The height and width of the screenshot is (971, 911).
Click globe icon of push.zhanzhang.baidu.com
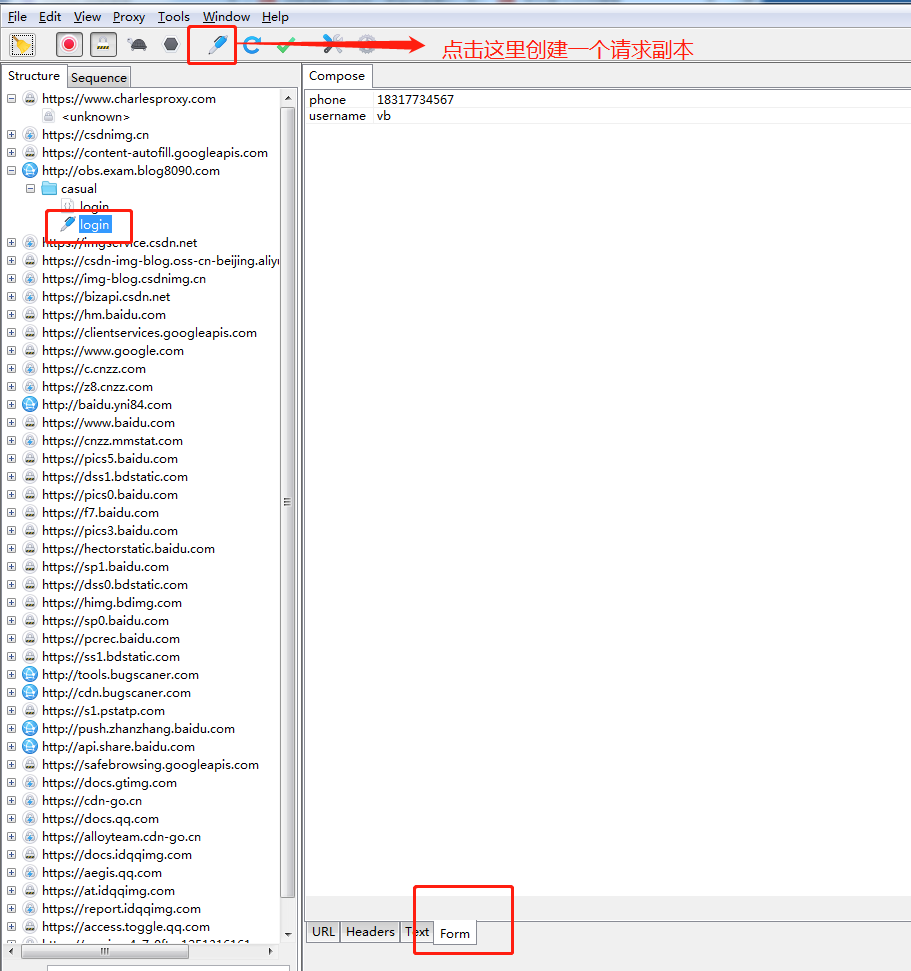coord(30,728)
